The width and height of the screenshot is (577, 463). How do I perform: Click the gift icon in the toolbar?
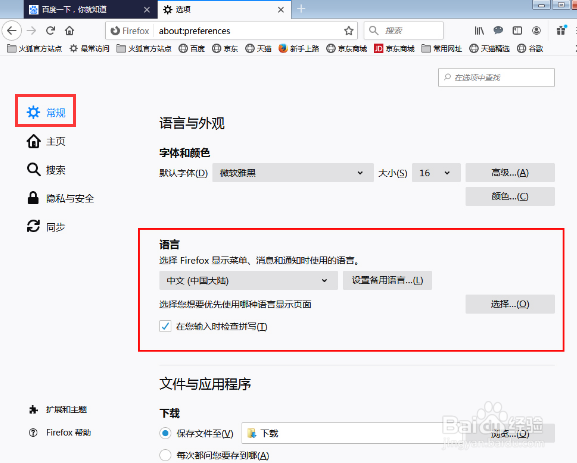561,31
